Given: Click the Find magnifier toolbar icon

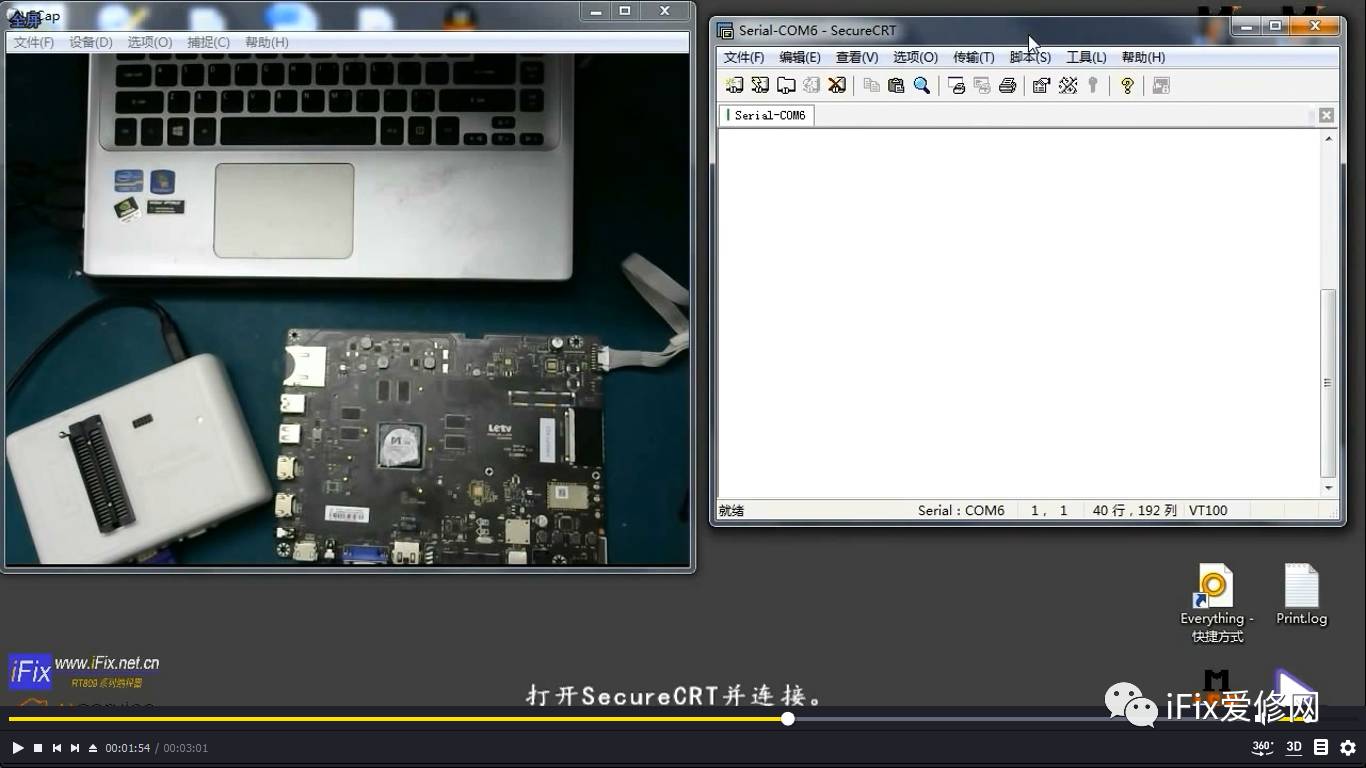Looking at the screenshot, I should pyautogui.click(x=922, y=86).
